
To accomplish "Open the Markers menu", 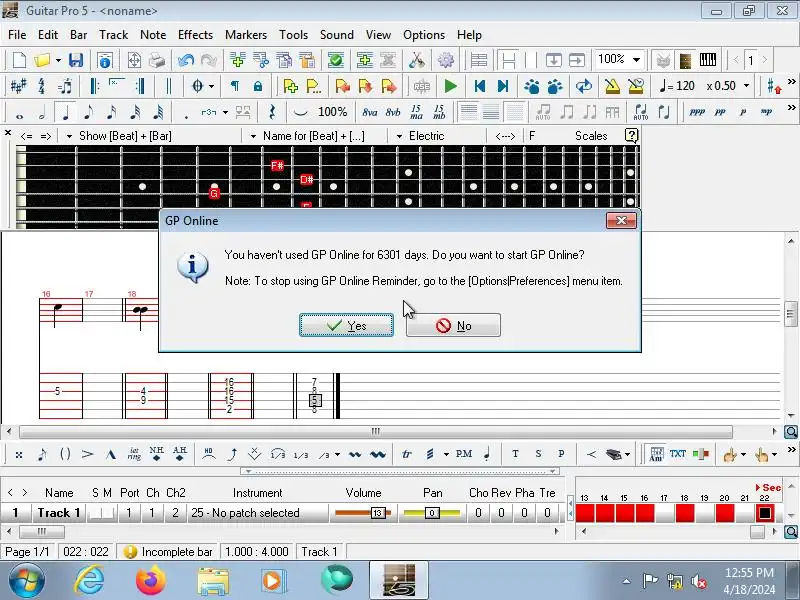I will click(x=246, y=35).
